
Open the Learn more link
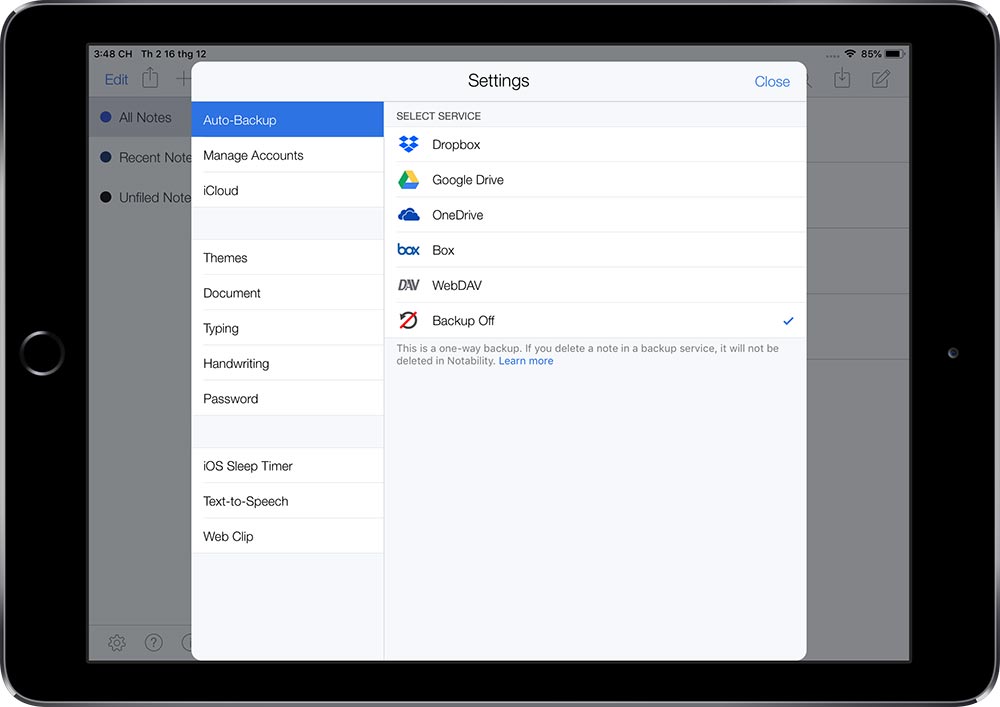point(526,361)
